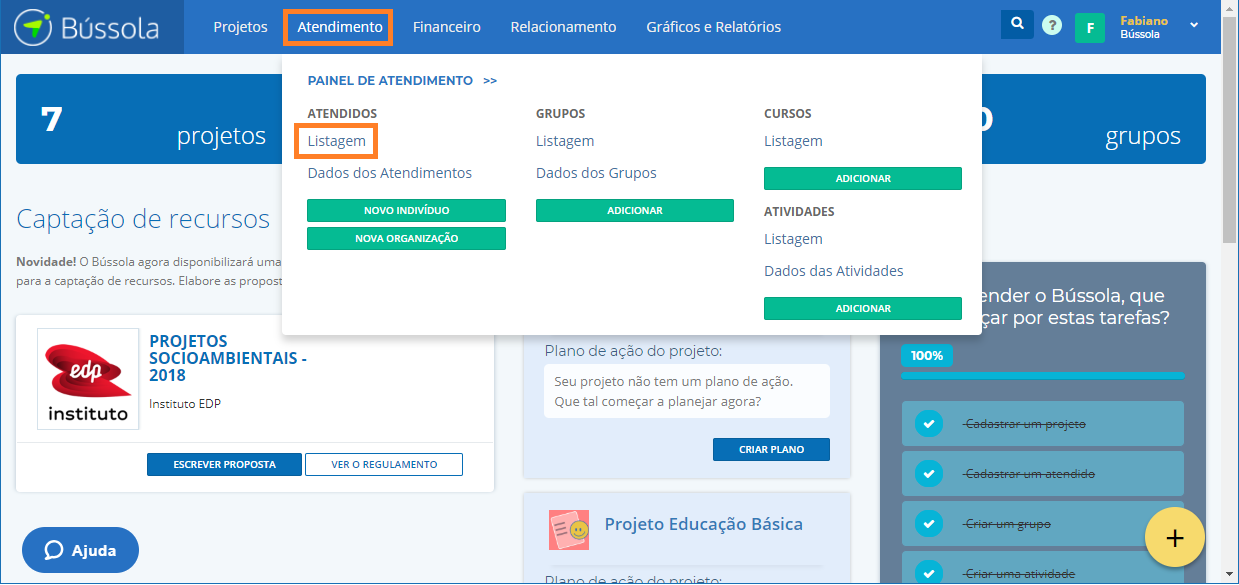Click the 100% task progress bar
Image resolution: width=1239 pixels, height=585 pixels.
pos(1042,375)
